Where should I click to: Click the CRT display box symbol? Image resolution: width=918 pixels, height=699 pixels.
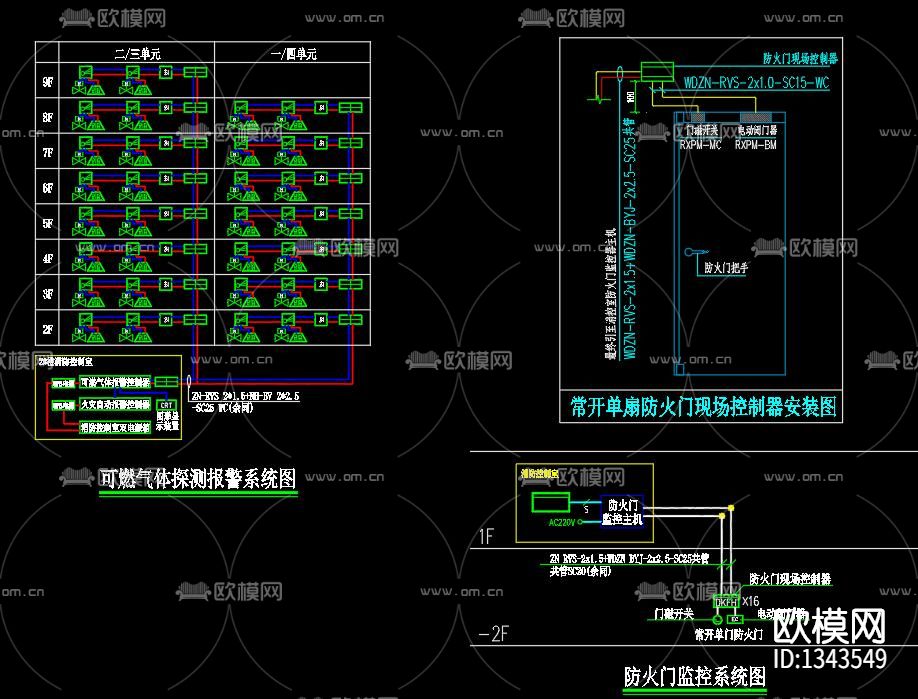click(x=167, y=405)
